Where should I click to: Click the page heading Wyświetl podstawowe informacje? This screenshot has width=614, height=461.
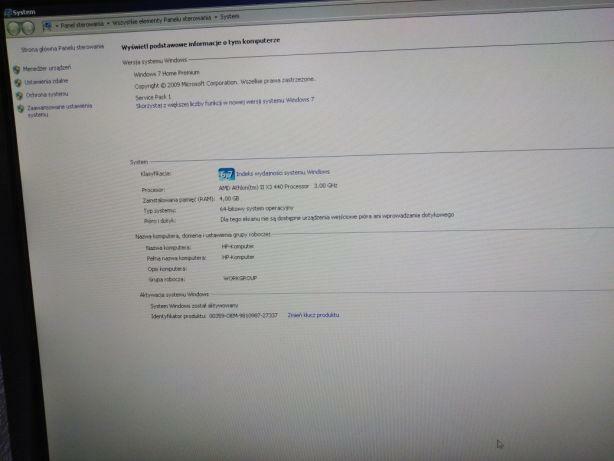(x=200, y=43)
